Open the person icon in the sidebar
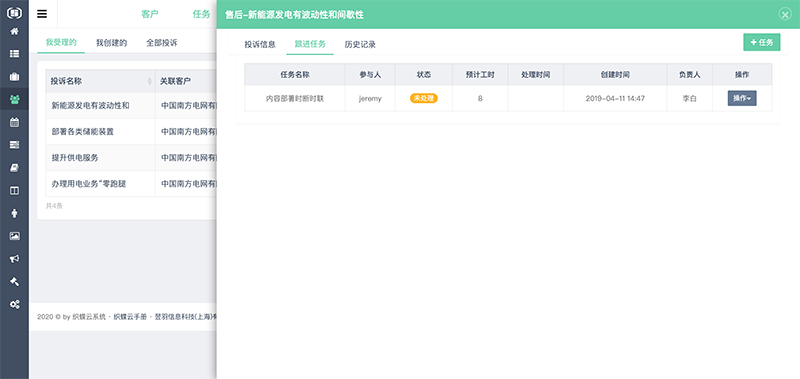Screen dimensions: 800x379 point(14,213)
